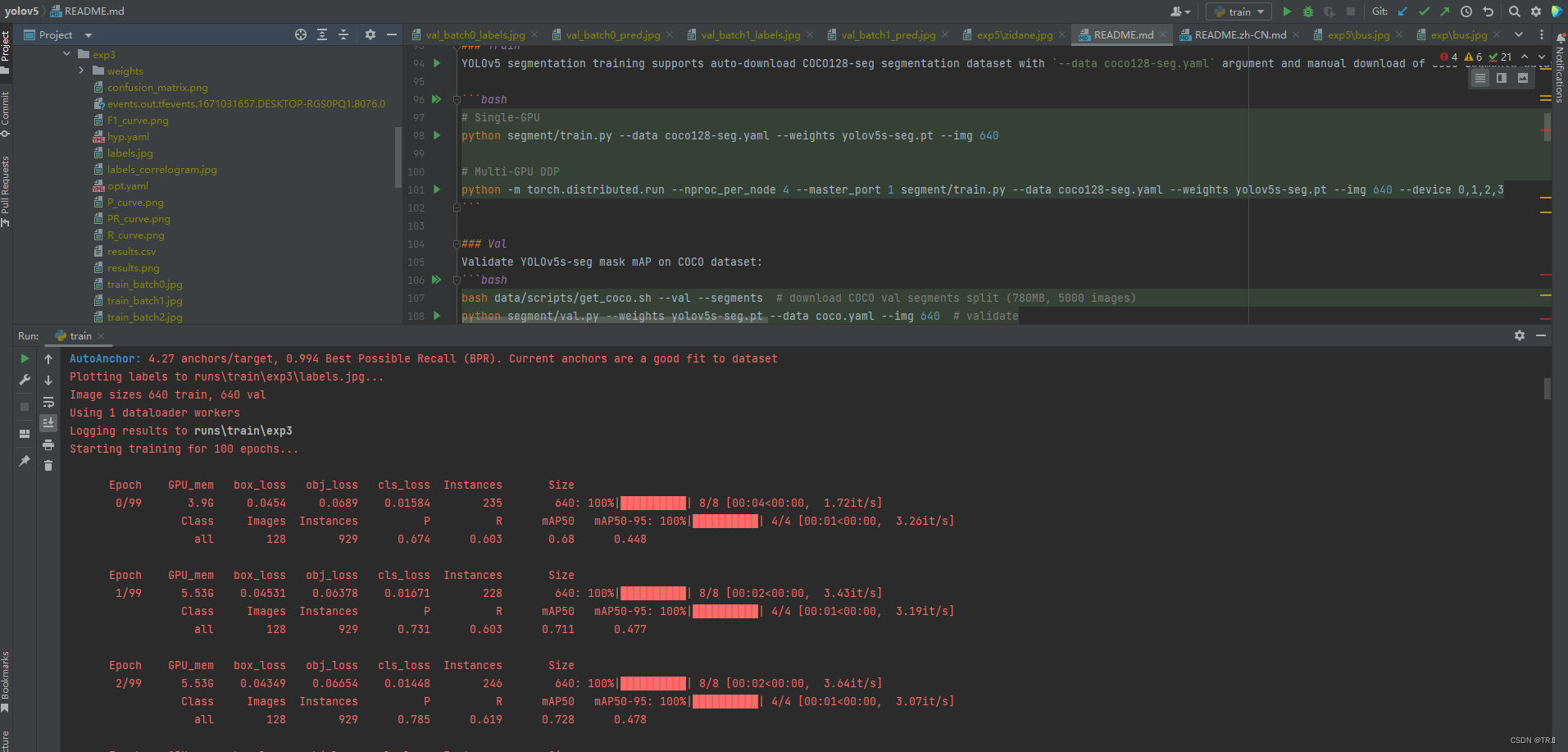
Task: Open runs\train\exp3 link in console
Action: 243,431
